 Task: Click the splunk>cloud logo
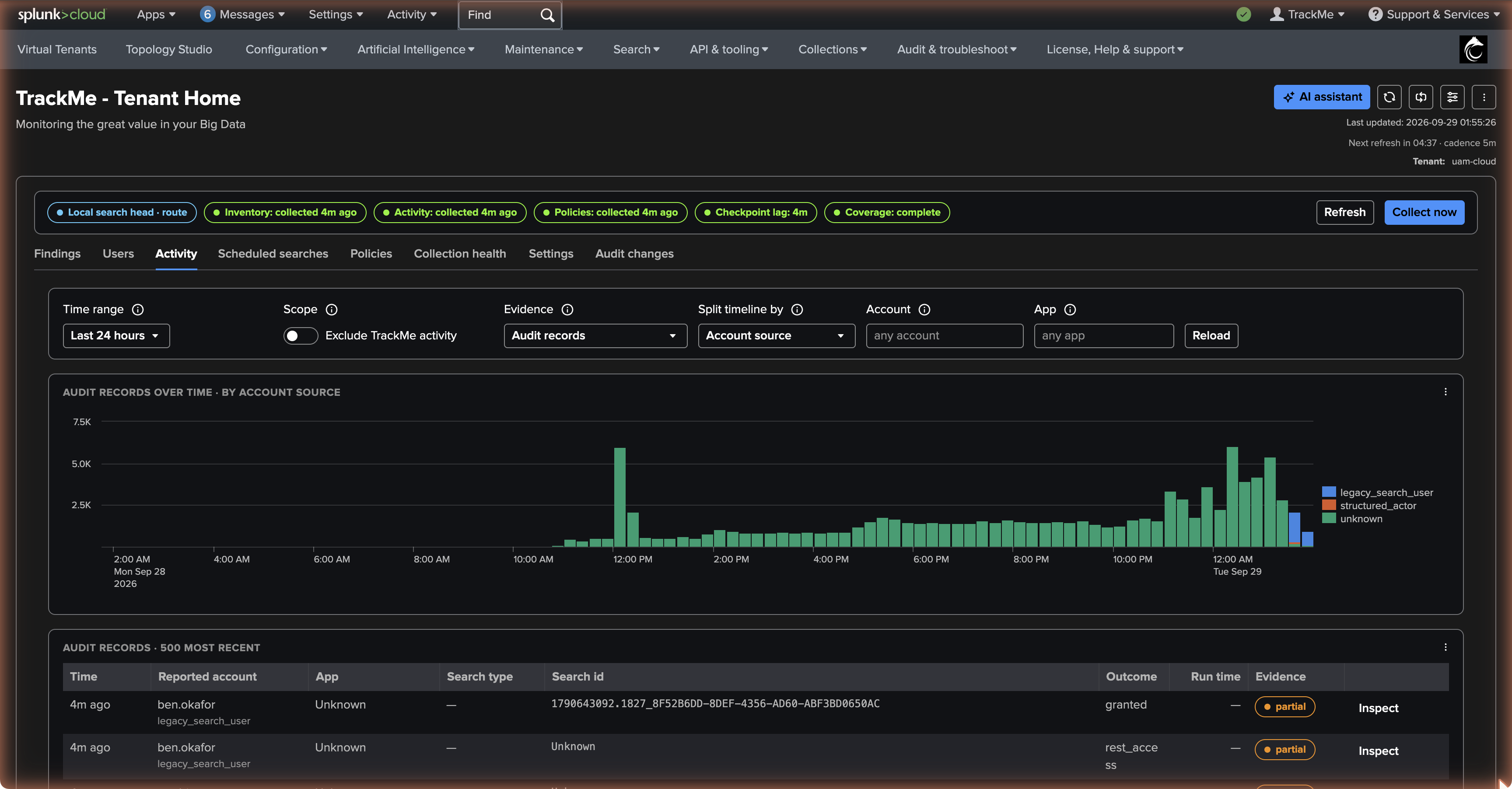[62, 15]
